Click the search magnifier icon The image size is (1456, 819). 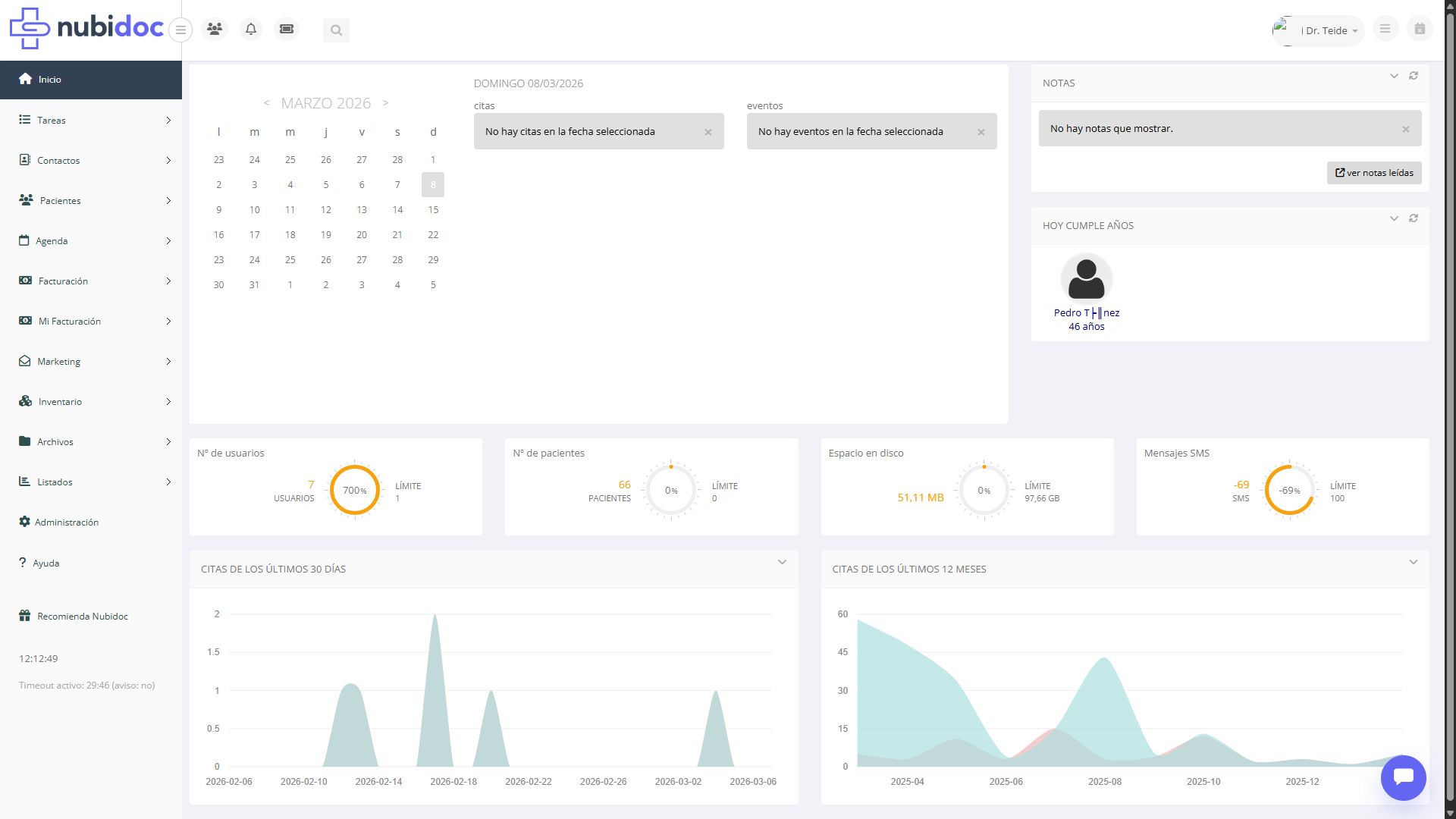point(336,30)
